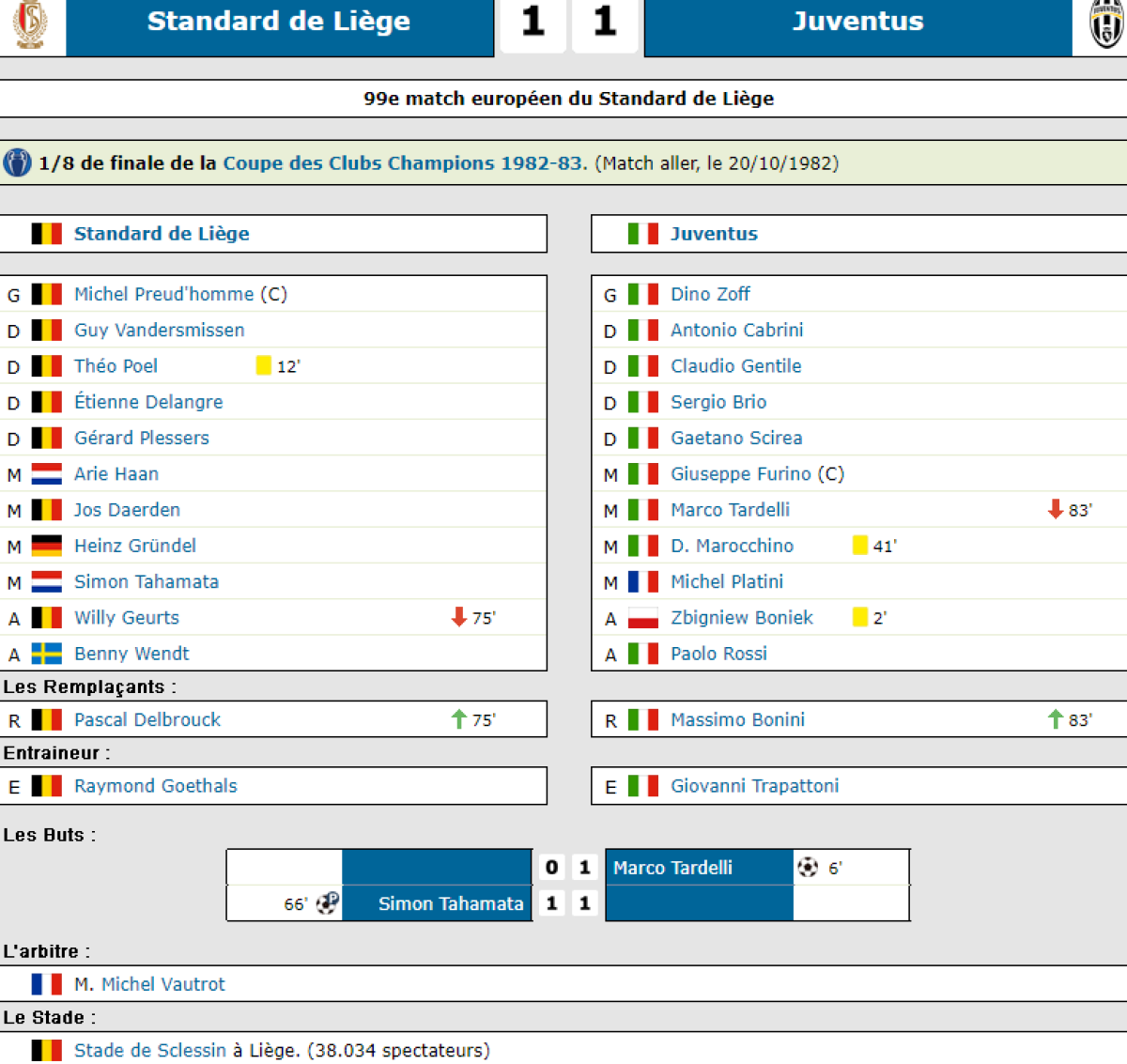Click Willy Geurts' red substitution-out arrow
1127x1064 pixels.
click(x=459, y=617)
